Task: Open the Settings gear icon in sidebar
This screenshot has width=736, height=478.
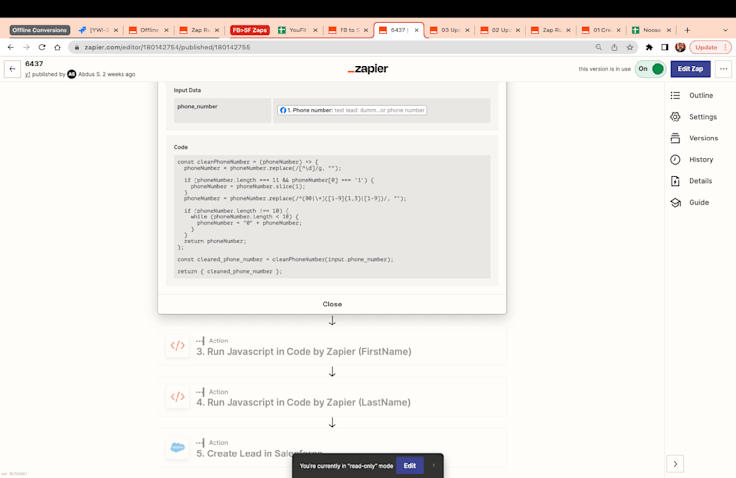Action: [675, 117]
